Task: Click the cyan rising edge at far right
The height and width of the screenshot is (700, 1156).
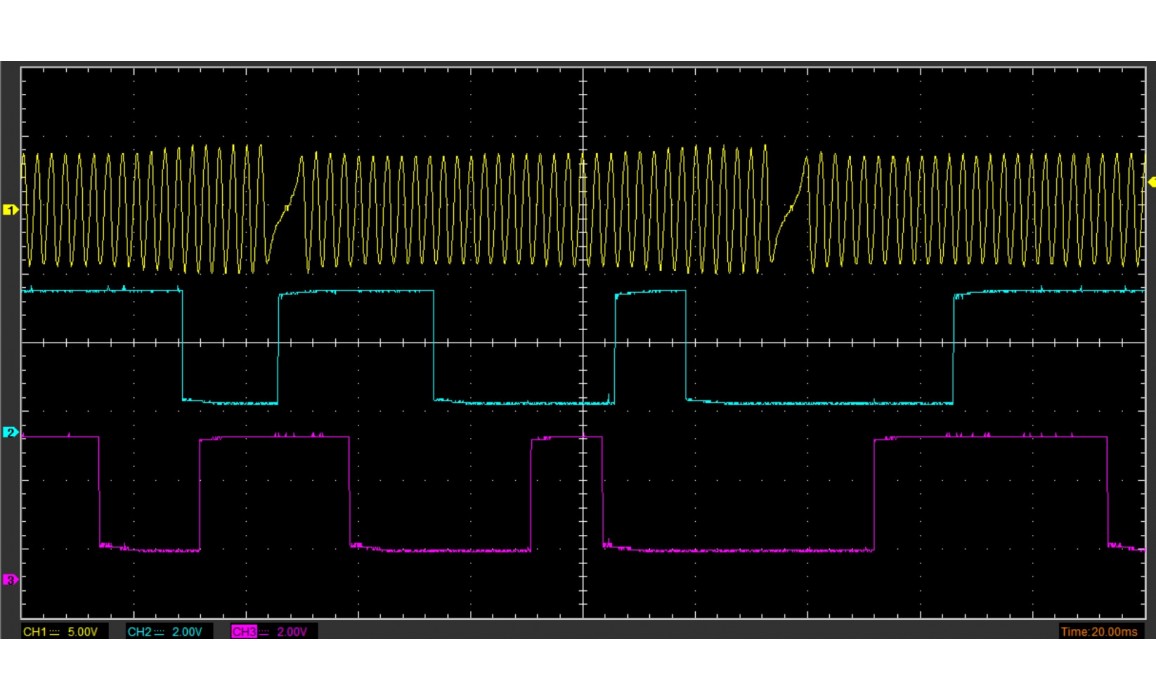Action: (954, 348)
